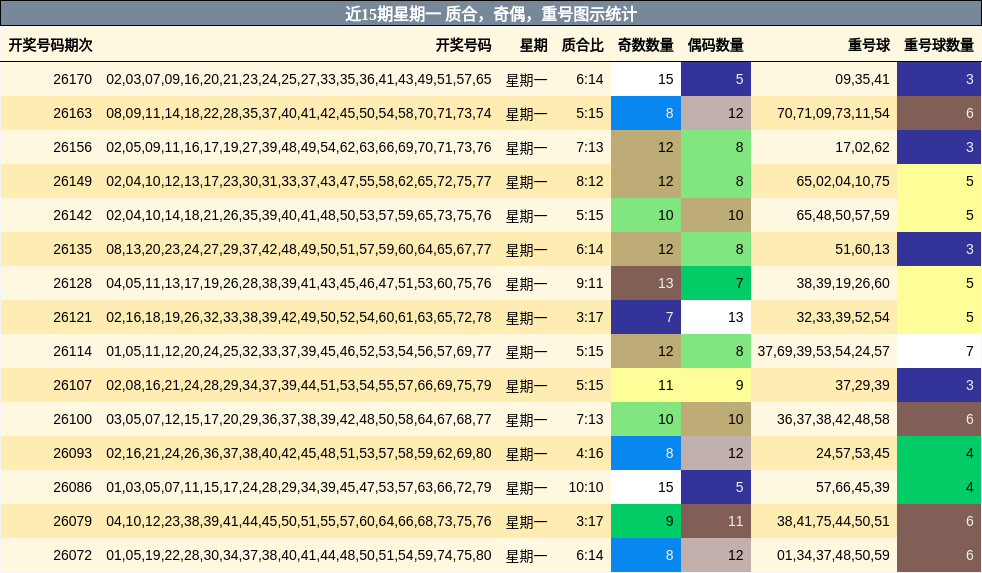Image resolution: width=982 pixels, height=573 pixels.
Task: Click green odd count 9 in row 26079
Action: click(x=646, y=521)
